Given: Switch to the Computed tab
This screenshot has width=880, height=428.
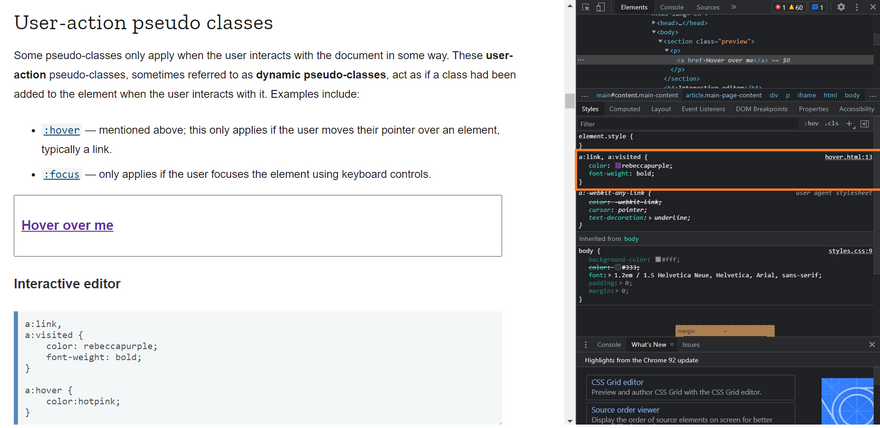Looking at the screenshot, I should point(625,109).
